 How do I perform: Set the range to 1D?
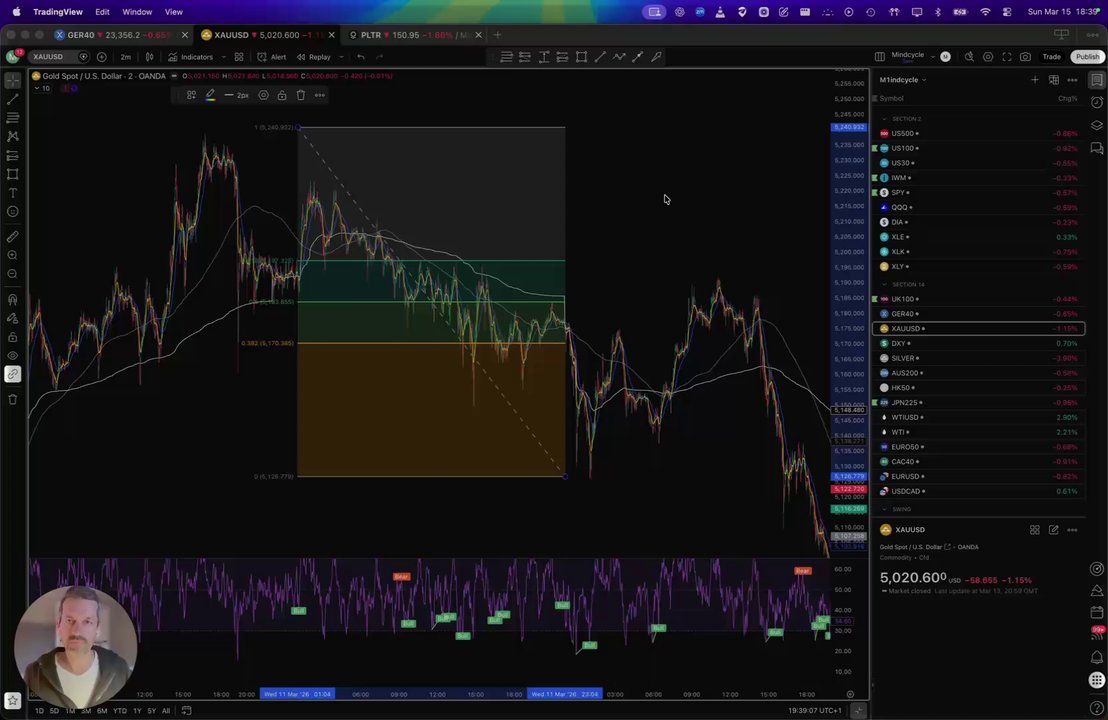click(x=40, y=710)
